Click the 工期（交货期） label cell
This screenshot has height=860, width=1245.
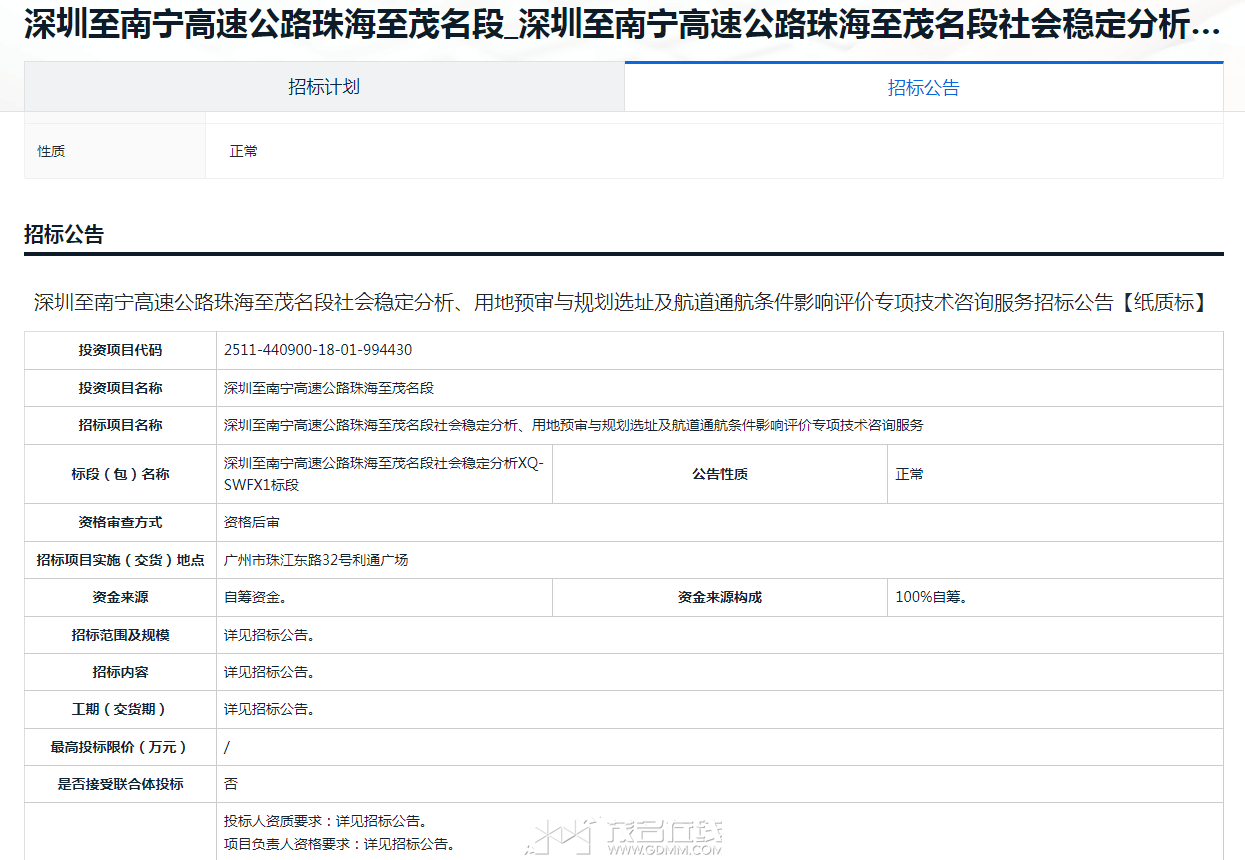click(120, 709)
